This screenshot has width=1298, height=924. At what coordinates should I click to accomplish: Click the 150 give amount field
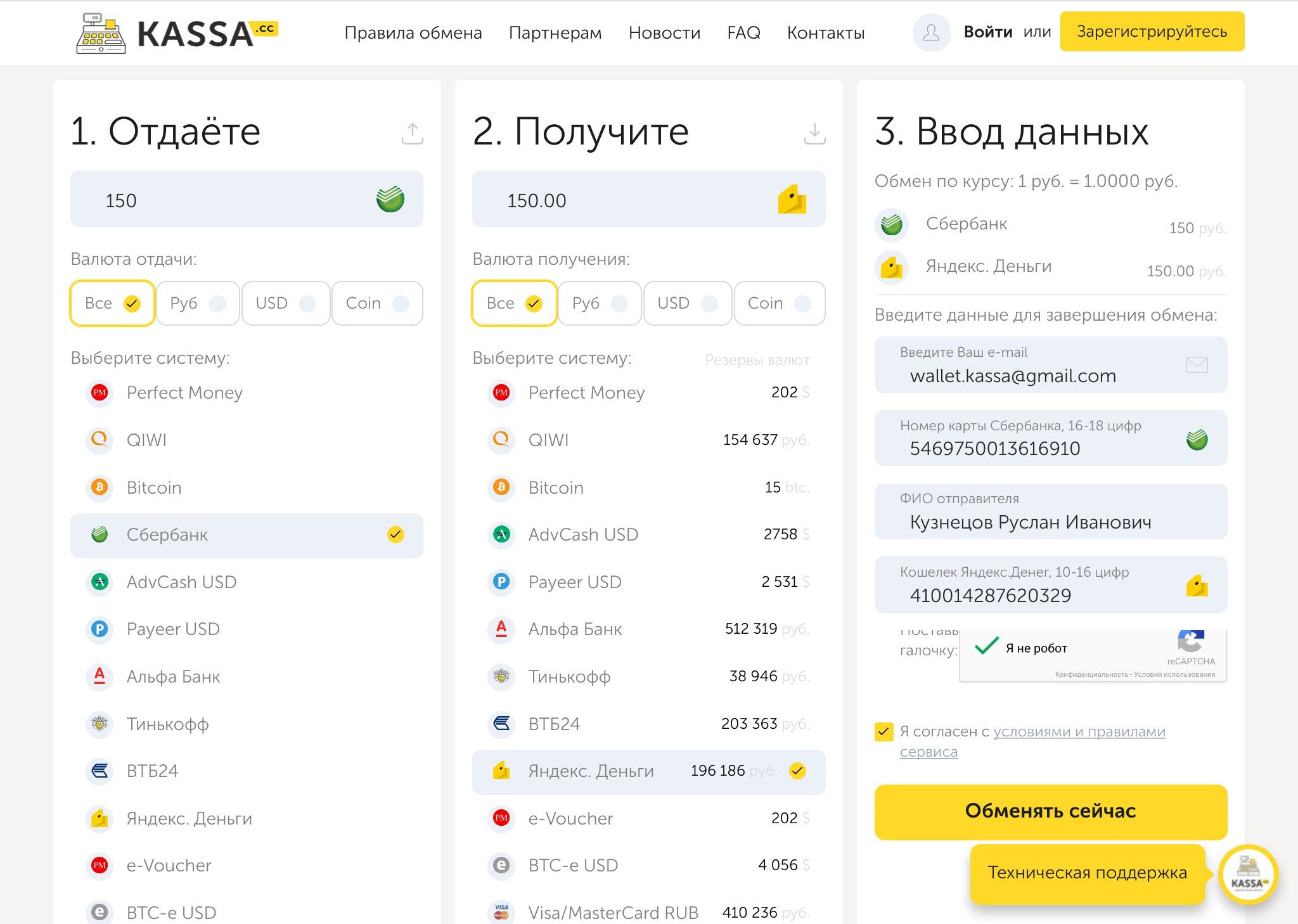point(247,199)
